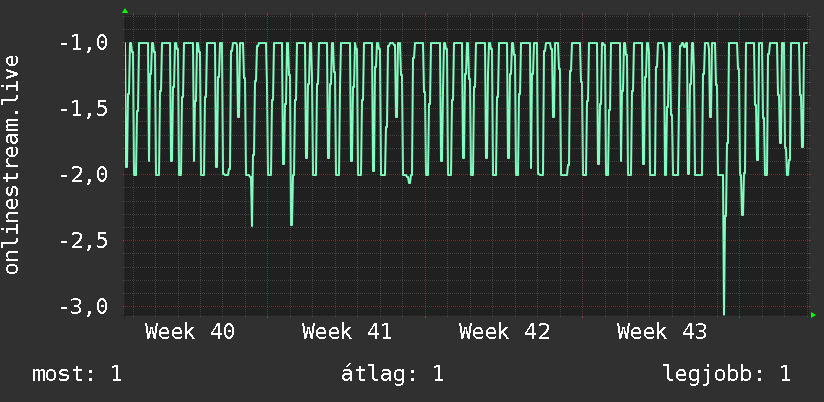The height and width of the screenshot is (402, 824).
Task: Click the -1,0 y-axis value
Action: point(84,43)
